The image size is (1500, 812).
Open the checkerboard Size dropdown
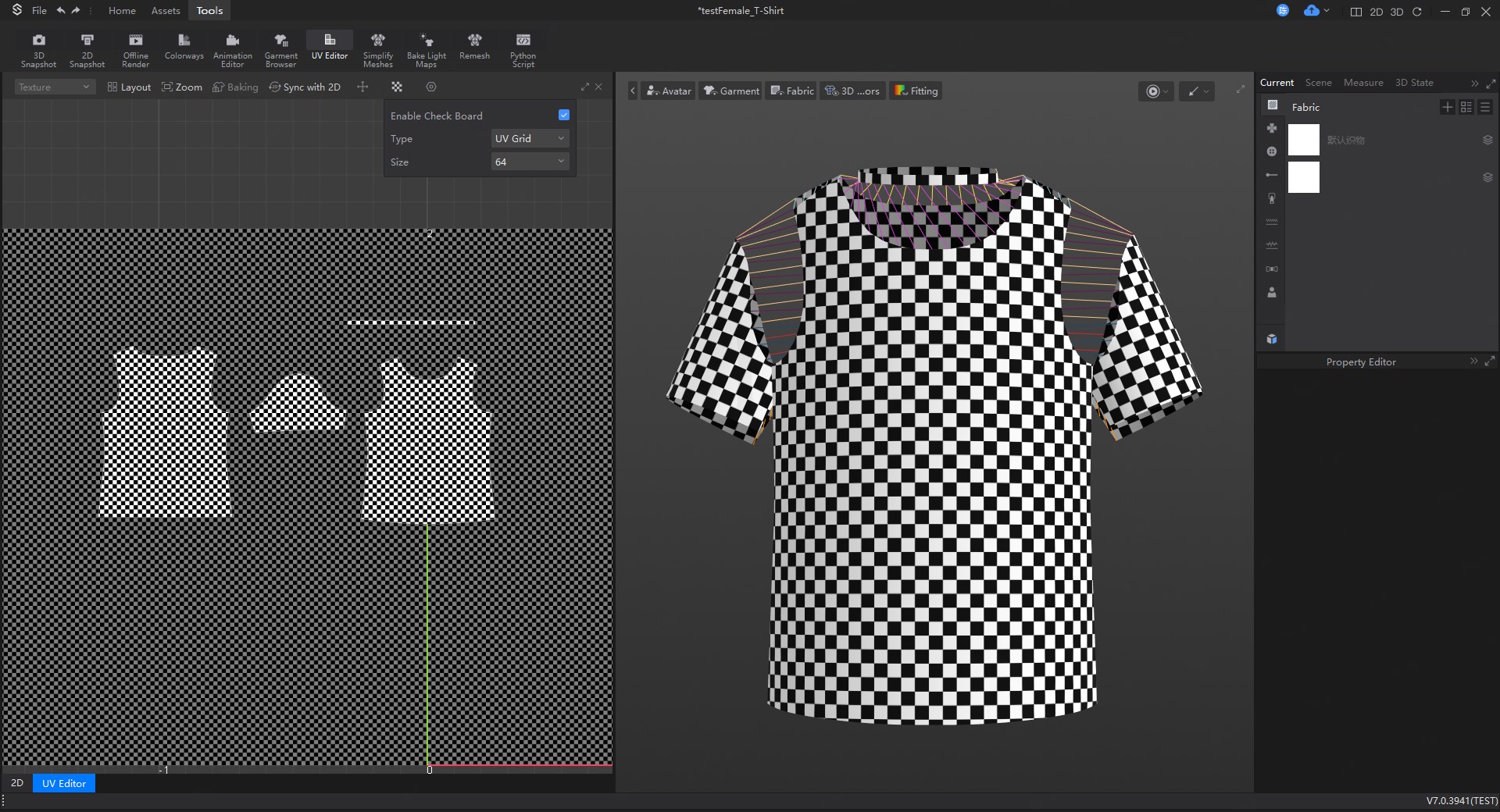pyautogui.click(x=529, y=162)
